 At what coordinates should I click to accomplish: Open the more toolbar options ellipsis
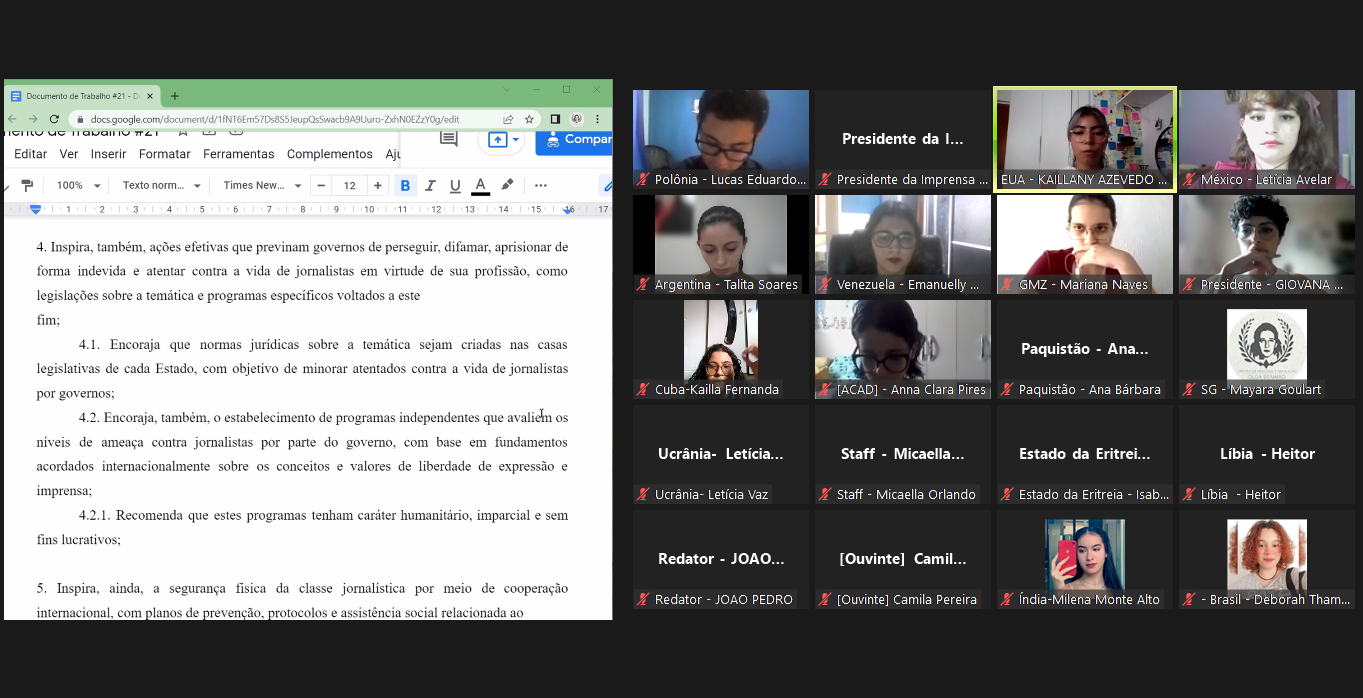pyautogui.click(x=541, y=185)
